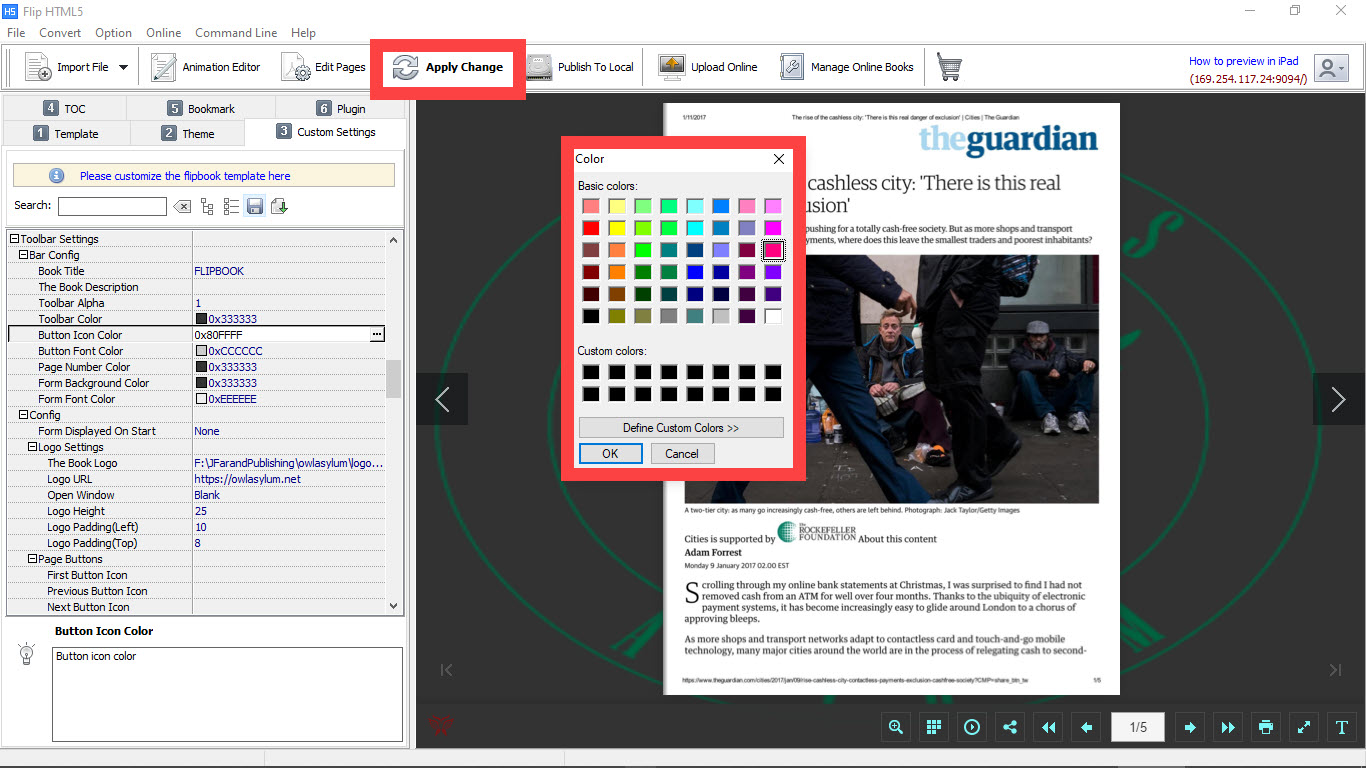Click the settings list scroll-up arrow
This screenshot has height=768, width=1366.
click(x=393, y=239)
